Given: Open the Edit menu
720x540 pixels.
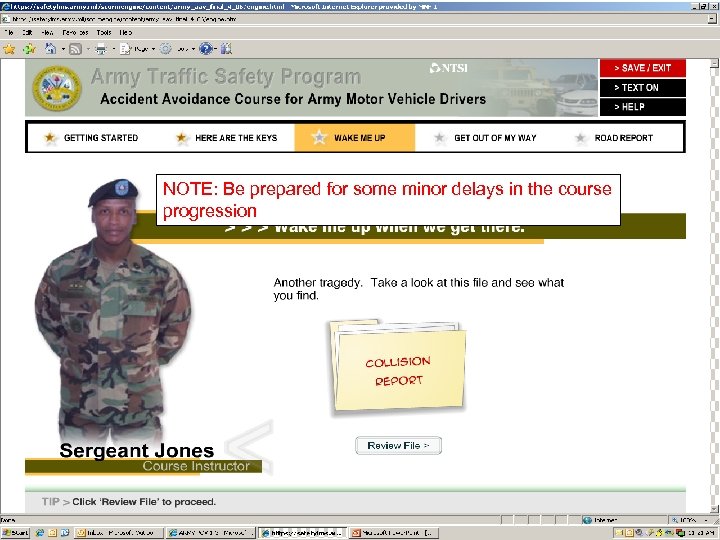Looking at the screenshot, I should click(28, 33).
